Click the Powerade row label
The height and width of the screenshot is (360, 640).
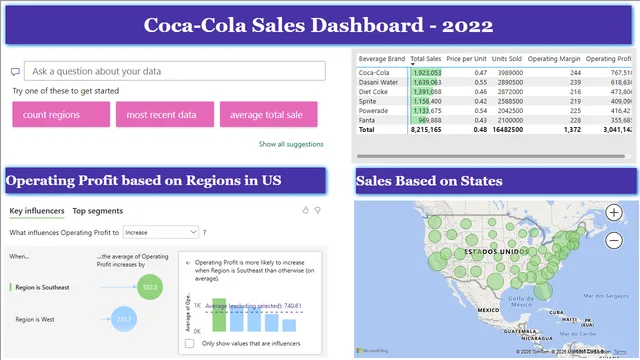pos(373,111)
